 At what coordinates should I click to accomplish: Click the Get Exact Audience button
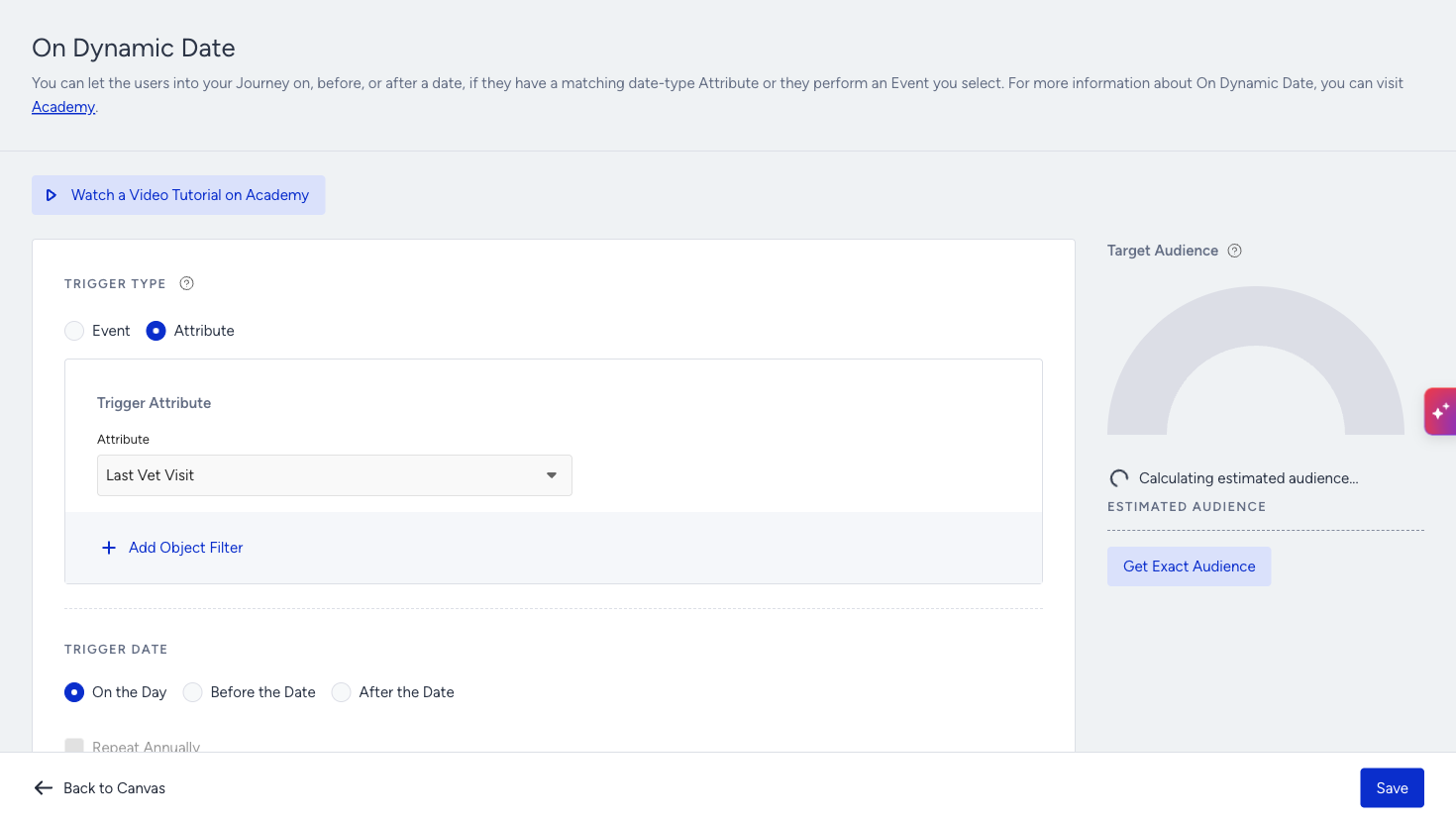click(1189, 566)
